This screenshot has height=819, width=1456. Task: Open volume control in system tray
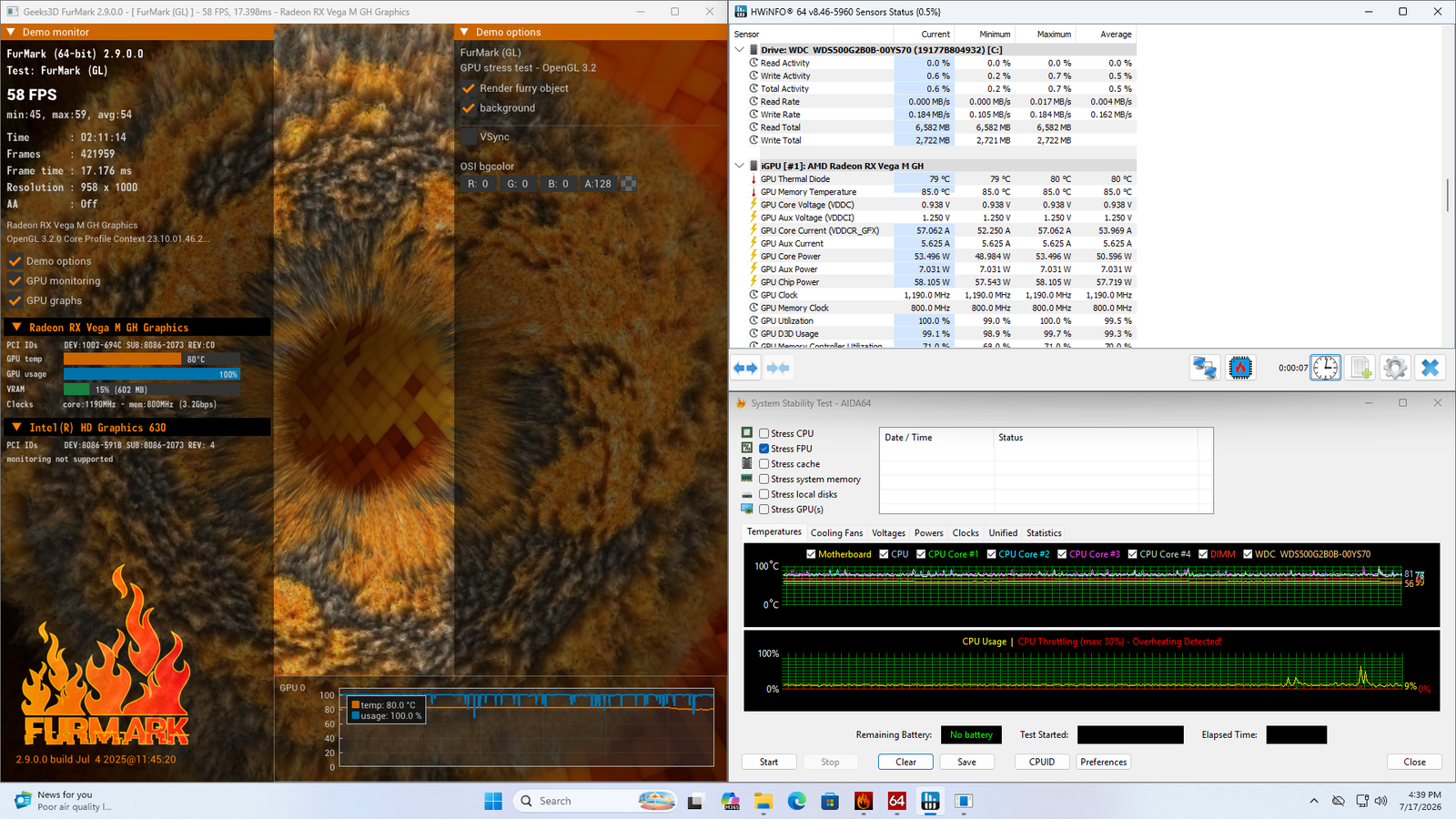click(x=1381, y=801)
